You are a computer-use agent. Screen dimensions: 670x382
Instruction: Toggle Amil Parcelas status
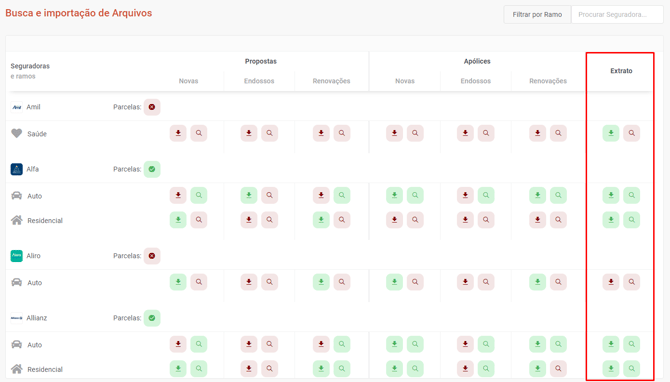[x=152, y=107]
